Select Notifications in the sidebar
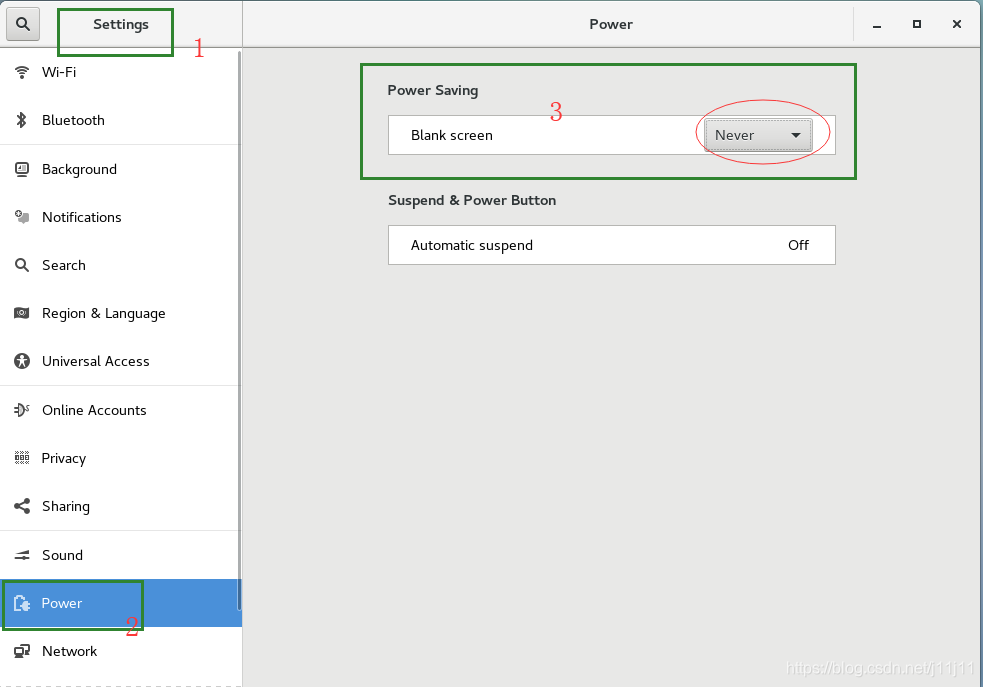 (120, 217)
